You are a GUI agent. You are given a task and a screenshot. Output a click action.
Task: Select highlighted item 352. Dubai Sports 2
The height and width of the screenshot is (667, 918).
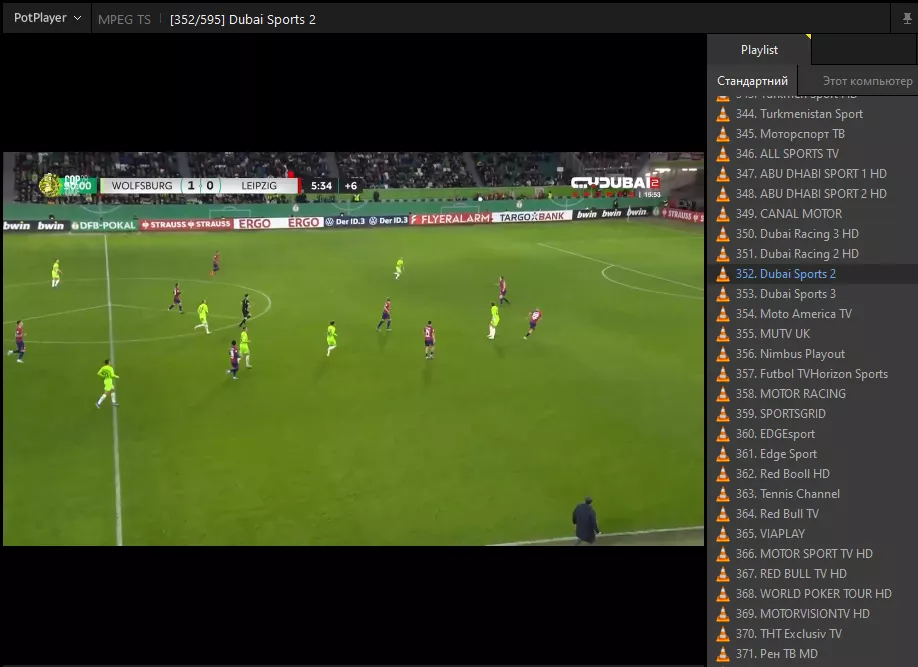[813, 274]
